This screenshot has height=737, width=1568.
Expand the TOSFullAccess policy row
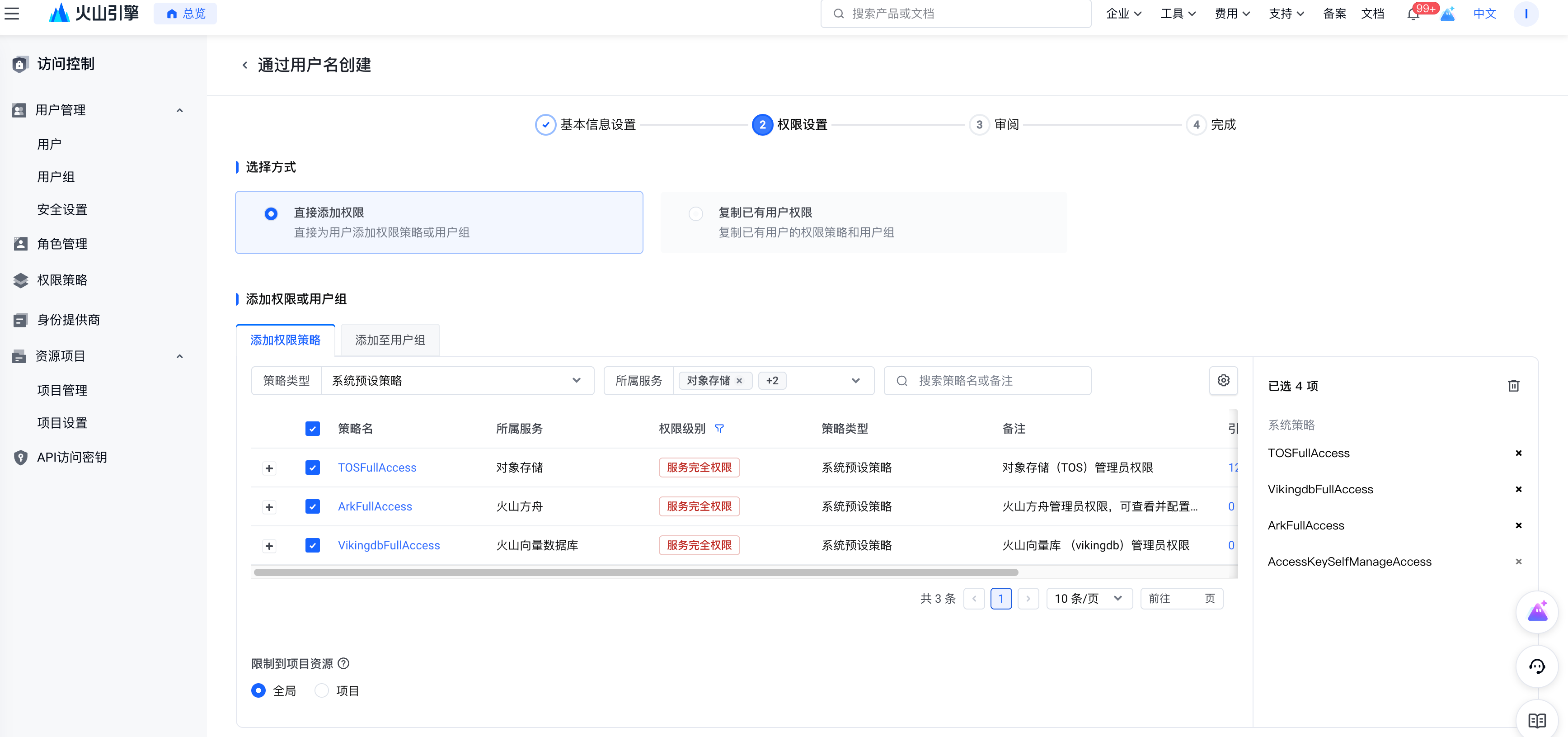(269, 468)
